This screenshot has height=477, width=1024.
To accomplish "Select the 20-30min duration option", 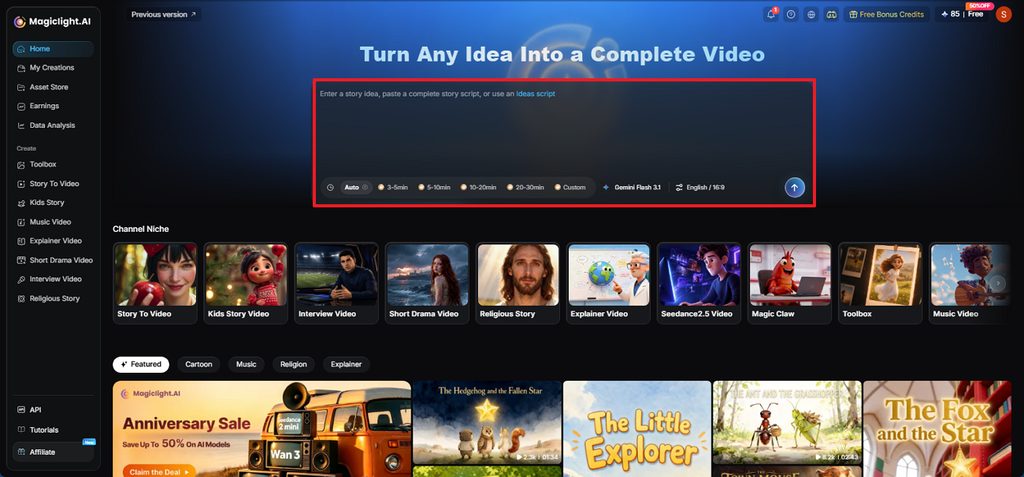I will pyautogui.click(x=525, y=188).
